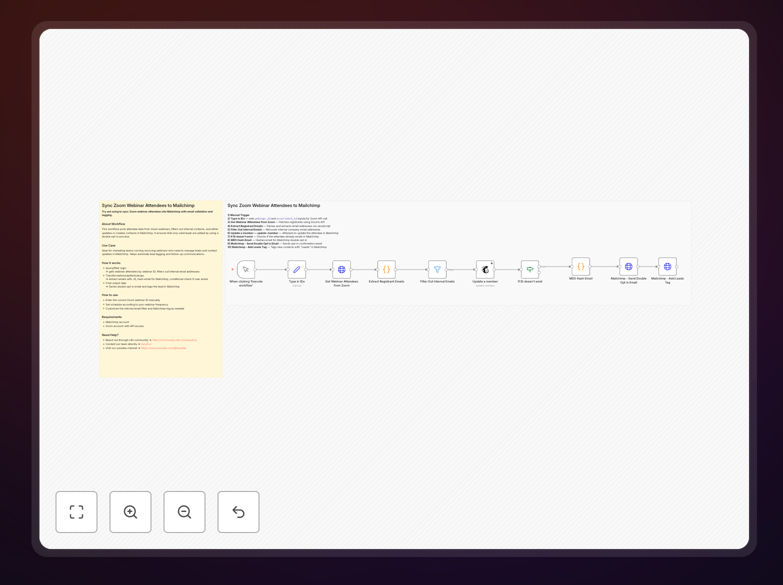Open the YouTube channel link in note
783x585 pixels.
[163, 348]
